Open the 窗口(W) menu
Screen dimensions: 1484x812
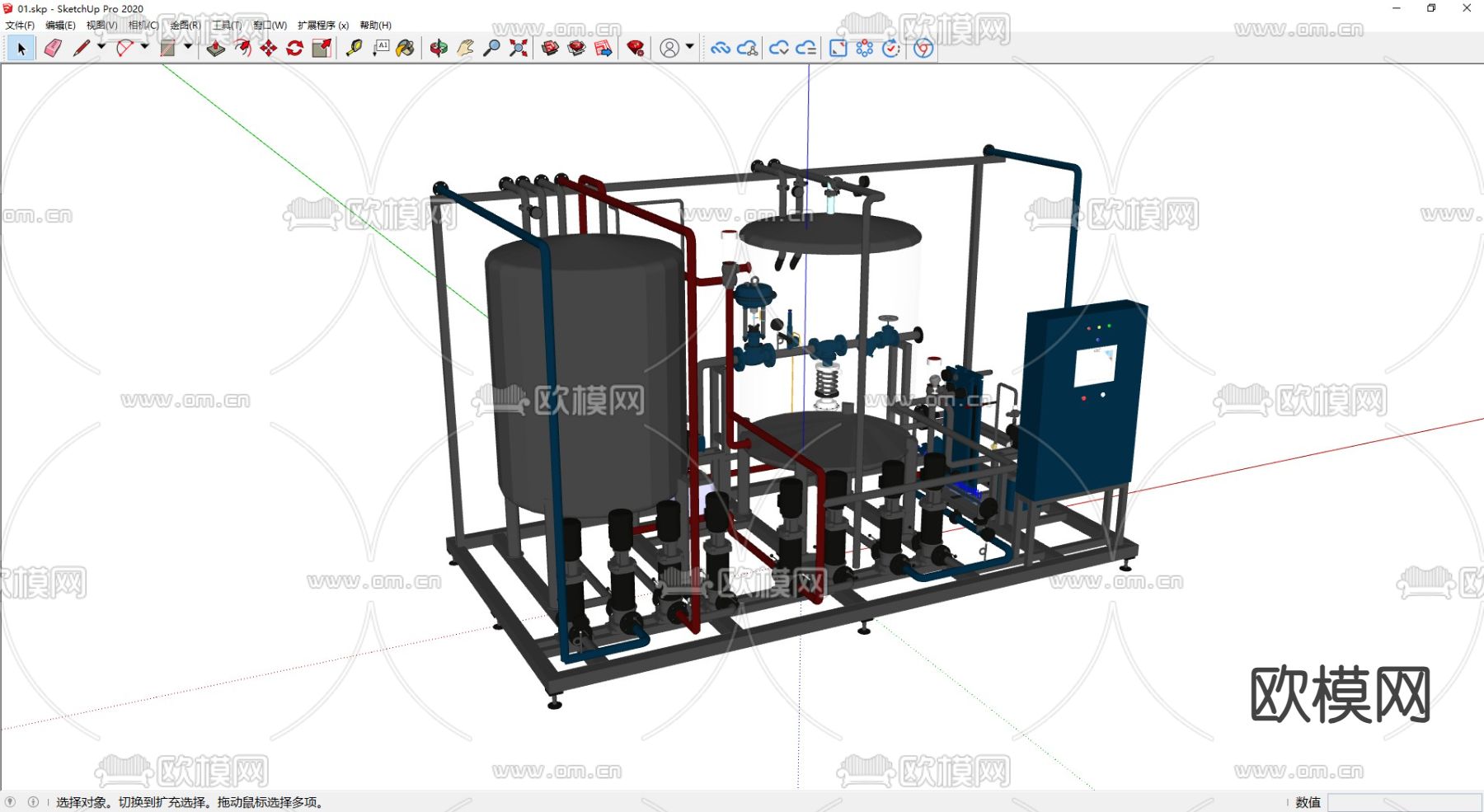coord(270,26)
